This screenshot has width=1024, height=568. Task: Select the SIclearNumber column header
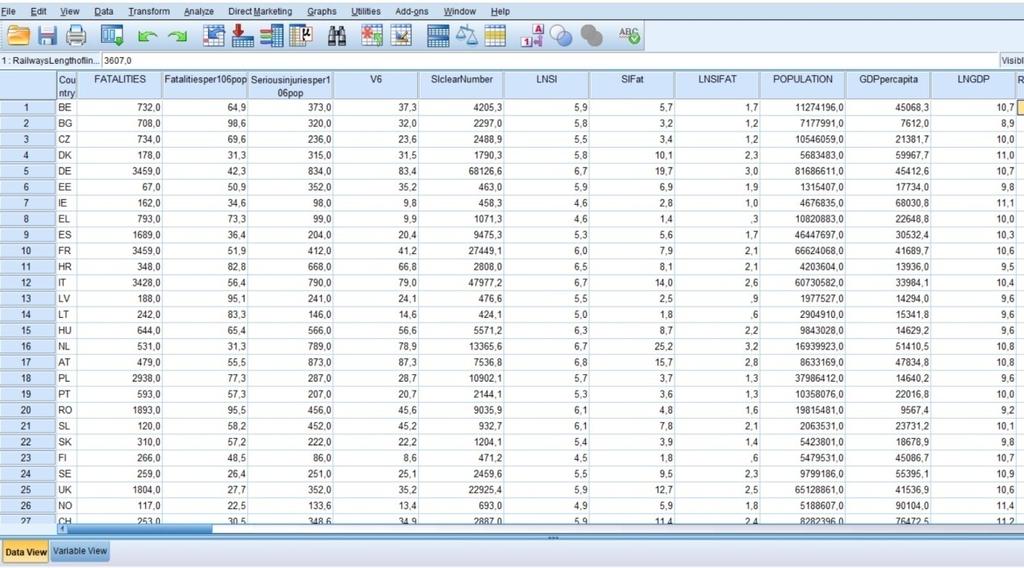(461, 86)
